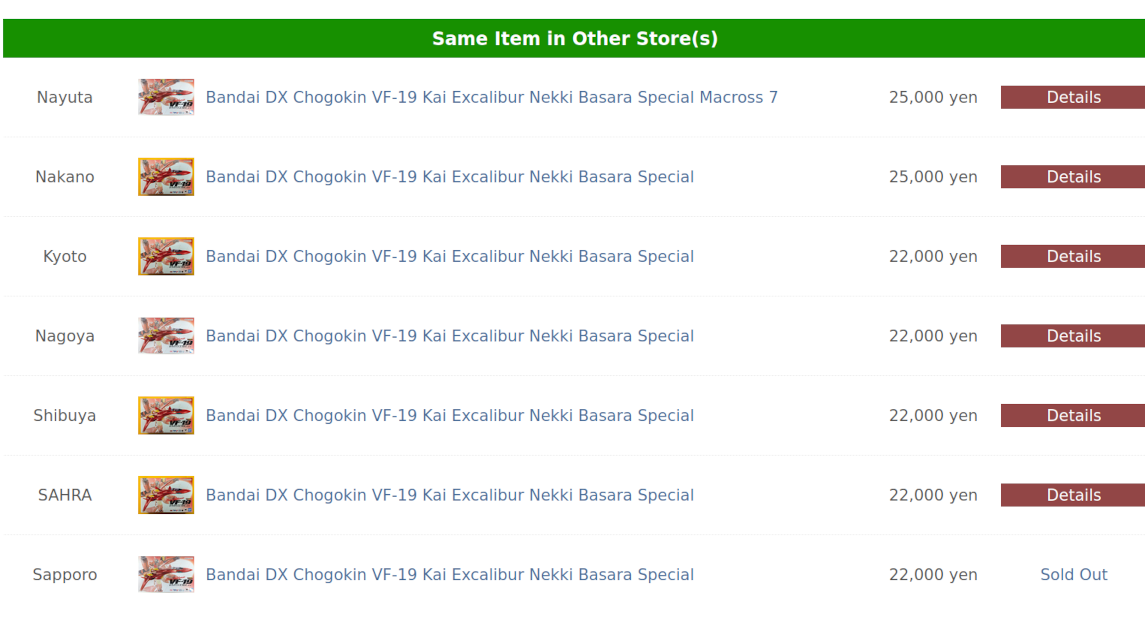The image size is (1145, 626).
Task: Open the Nakano store item title link
Action: coord(449,177)
